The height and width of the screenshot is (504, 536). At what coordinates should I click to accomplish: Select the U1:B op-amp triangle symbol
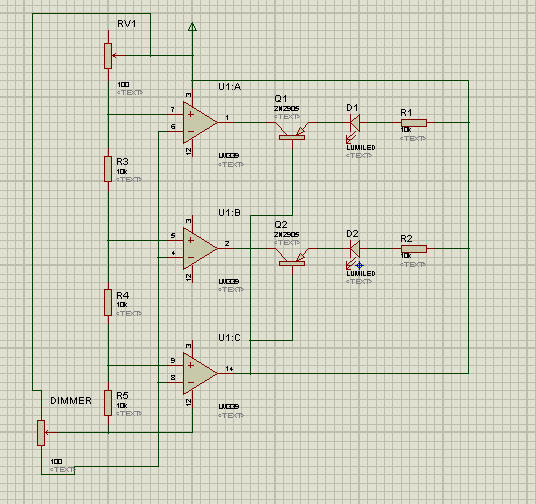pyautogui.click(x=200, y=249)
